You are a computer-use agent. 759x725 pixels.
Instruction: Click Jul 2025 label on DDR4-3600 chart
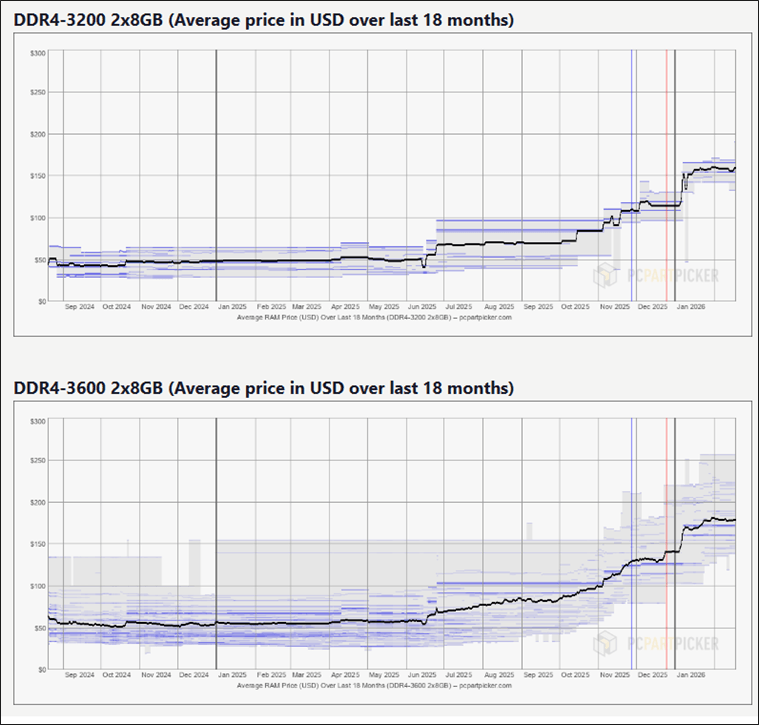[x=458, y=675]
